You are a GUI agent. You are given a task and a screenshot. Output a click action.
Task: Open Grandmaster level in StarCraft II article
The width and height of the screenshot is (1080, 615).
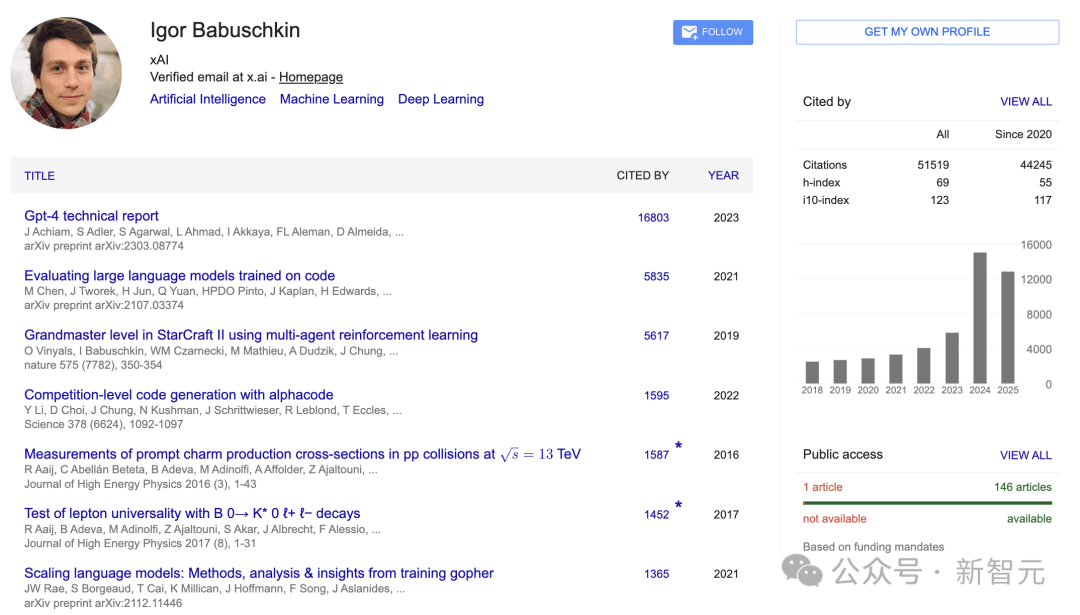[x=251, y=335]
